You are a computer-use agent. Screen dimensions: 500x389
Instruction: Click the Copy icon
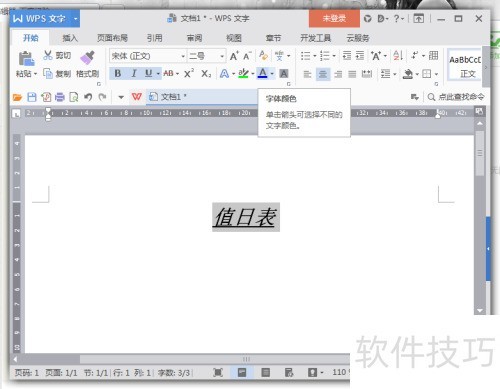click(x=48, y=73)
